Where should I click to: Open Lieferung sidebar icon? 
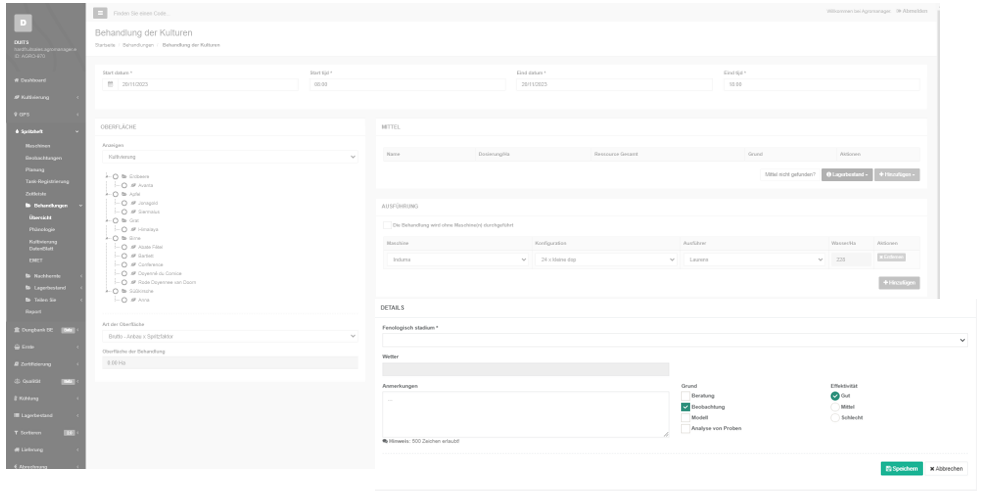[x=16, y=449]
